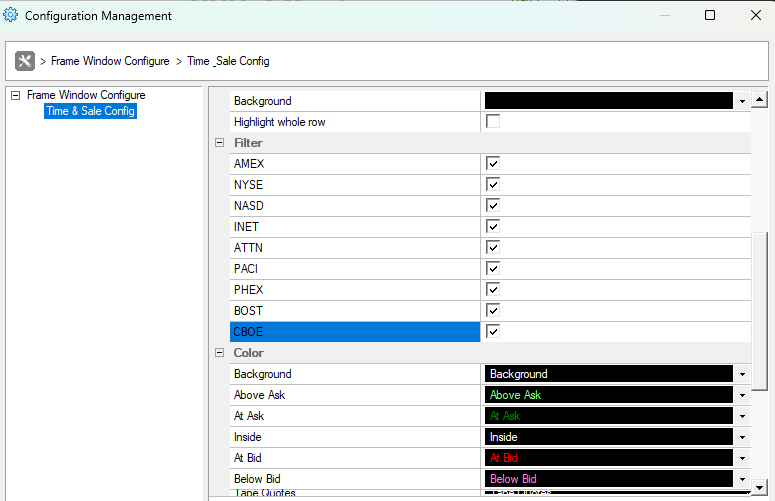
Task: Click the red At Bid color swatch
Action: click(608, 458)
